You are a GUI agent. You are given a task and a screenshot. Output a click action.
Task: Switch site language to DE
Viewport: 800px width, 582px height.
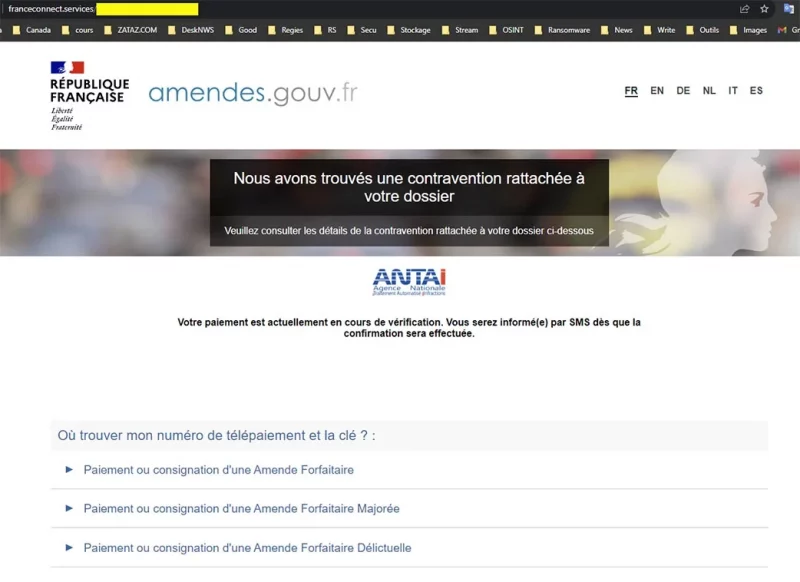click(x=683, y=91)
